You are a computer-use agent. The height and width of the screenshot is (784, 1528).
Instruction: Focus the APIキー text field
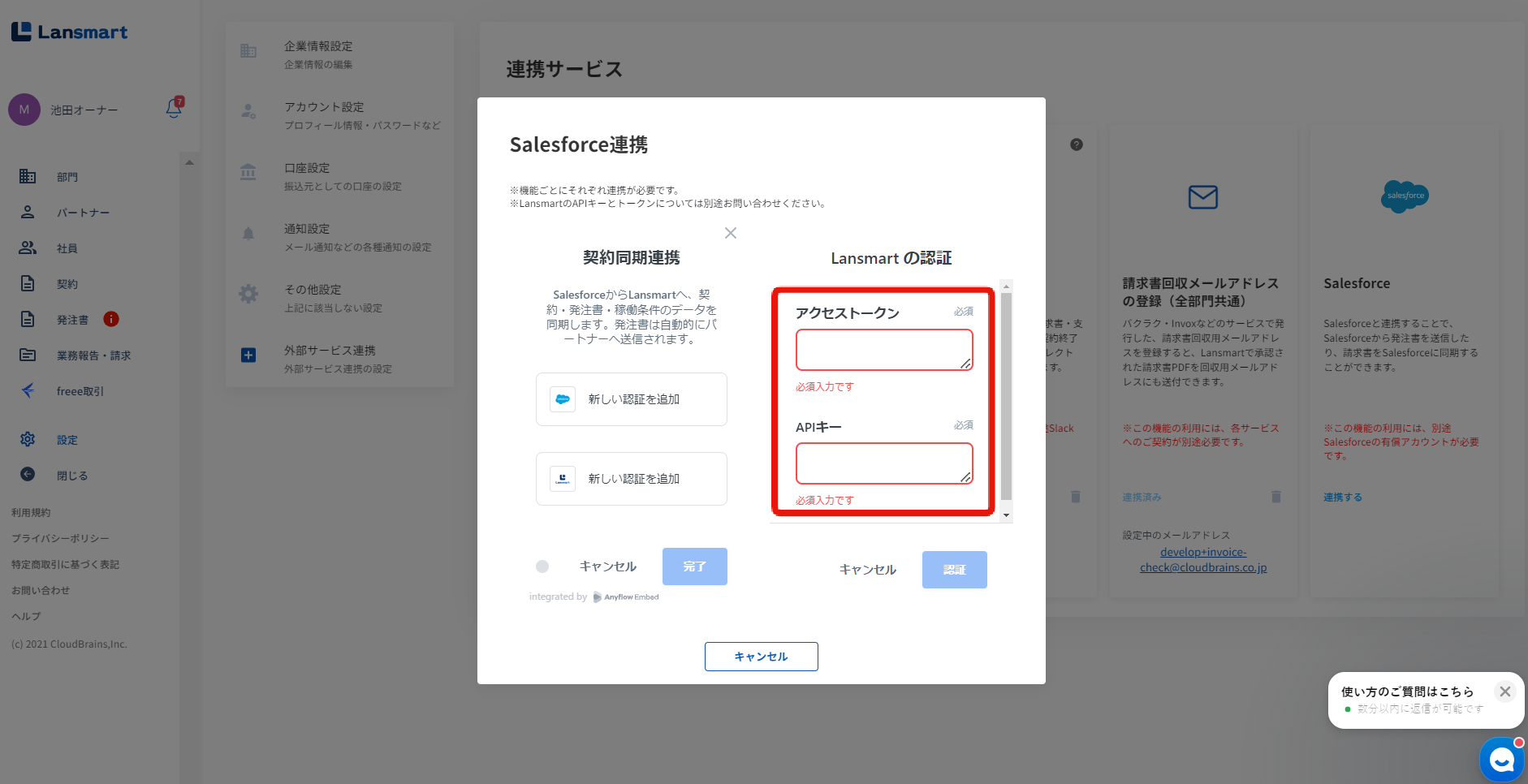point(884,463)
